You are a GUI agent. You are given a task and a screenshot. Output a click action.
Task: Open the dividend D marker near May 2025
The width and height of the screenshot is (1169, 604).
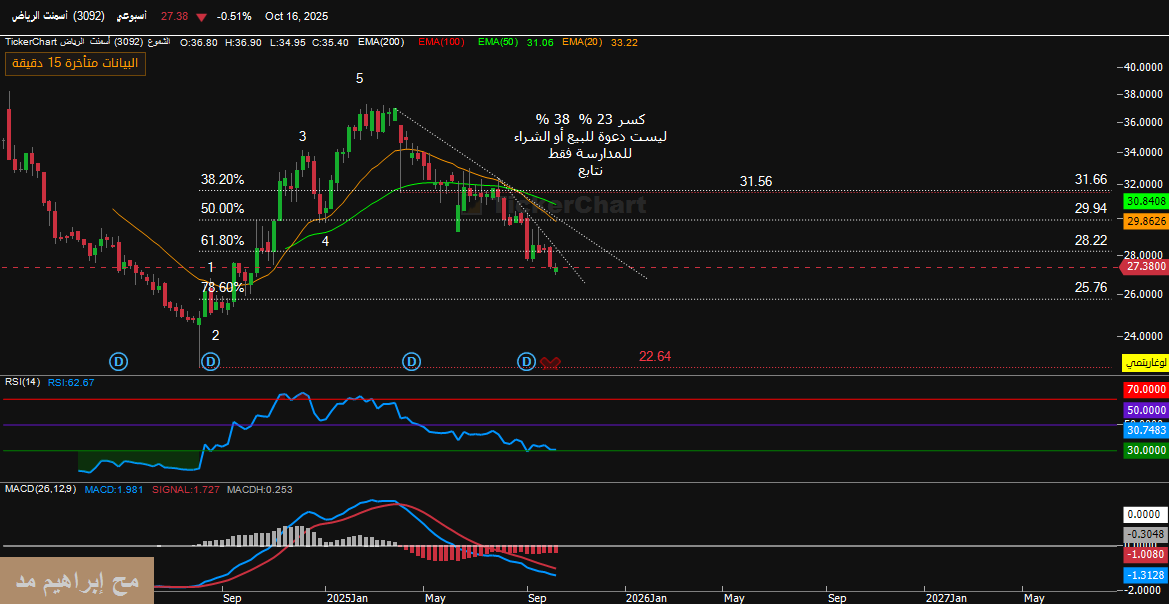[x=411, y=360]
